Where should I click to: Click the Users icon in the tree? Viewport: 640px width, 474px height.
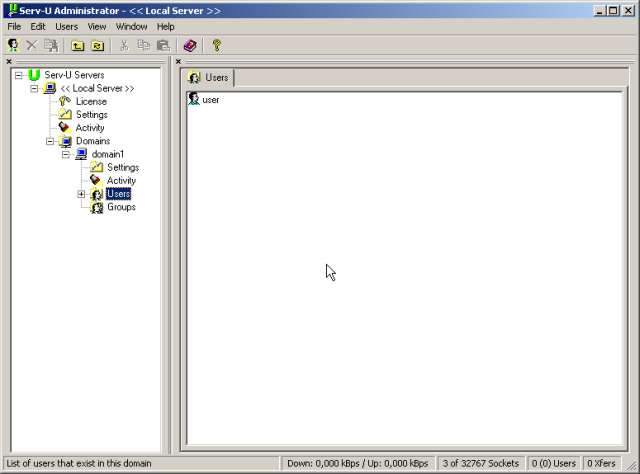[x=97, y=194]
